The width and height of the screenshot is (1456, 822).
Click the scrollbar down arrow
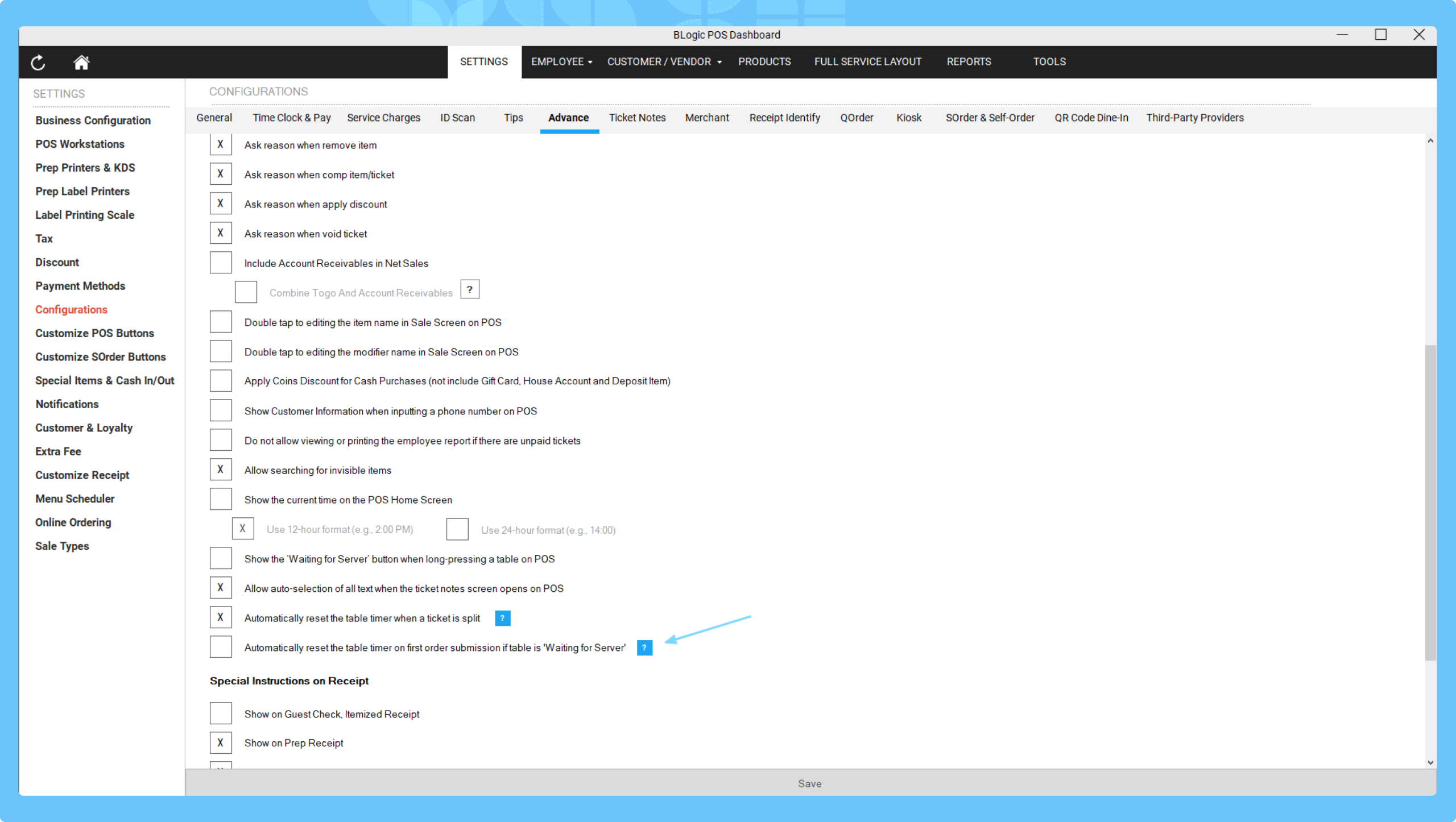[1430, 763]
